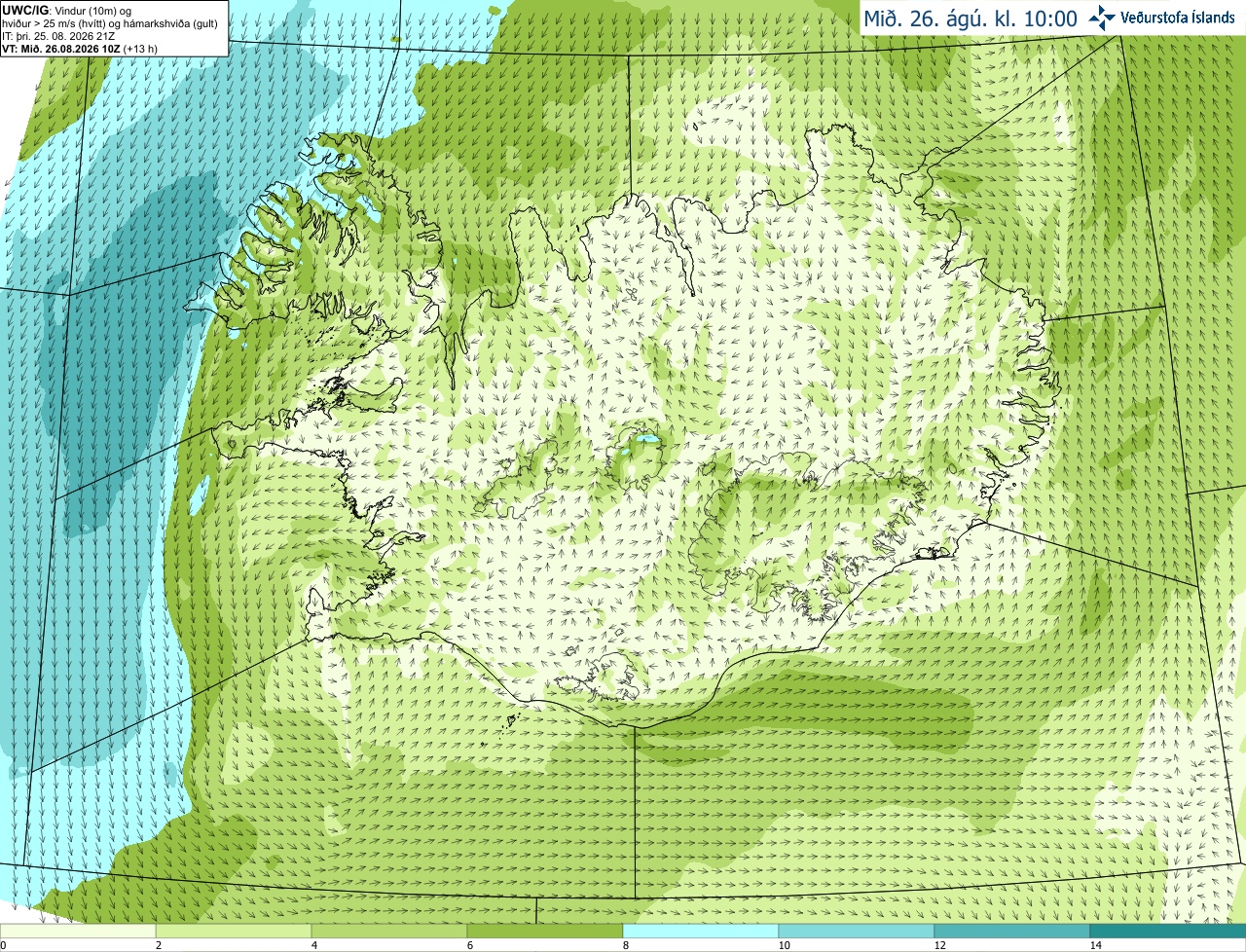Pick the darkest green 6–8 legend swatch

pos(545,931)
